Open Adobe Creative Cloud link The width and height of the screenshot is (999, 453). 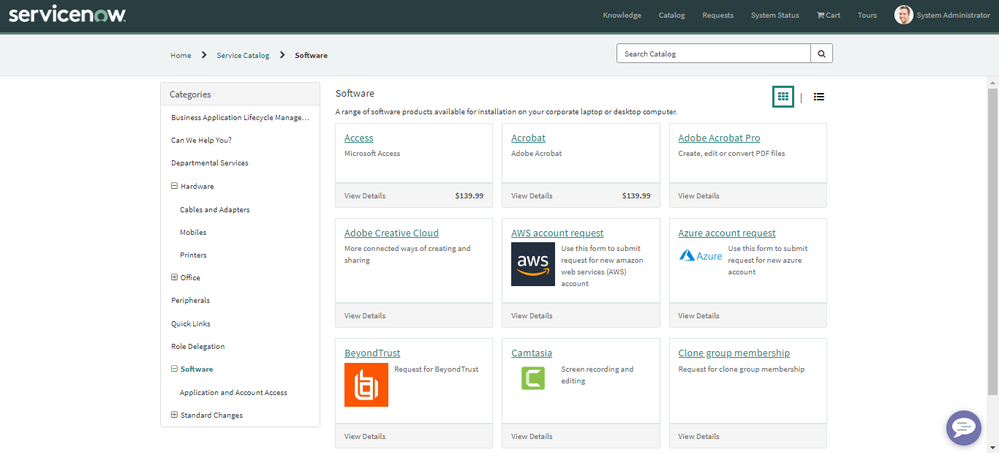[x=391, y=233]
